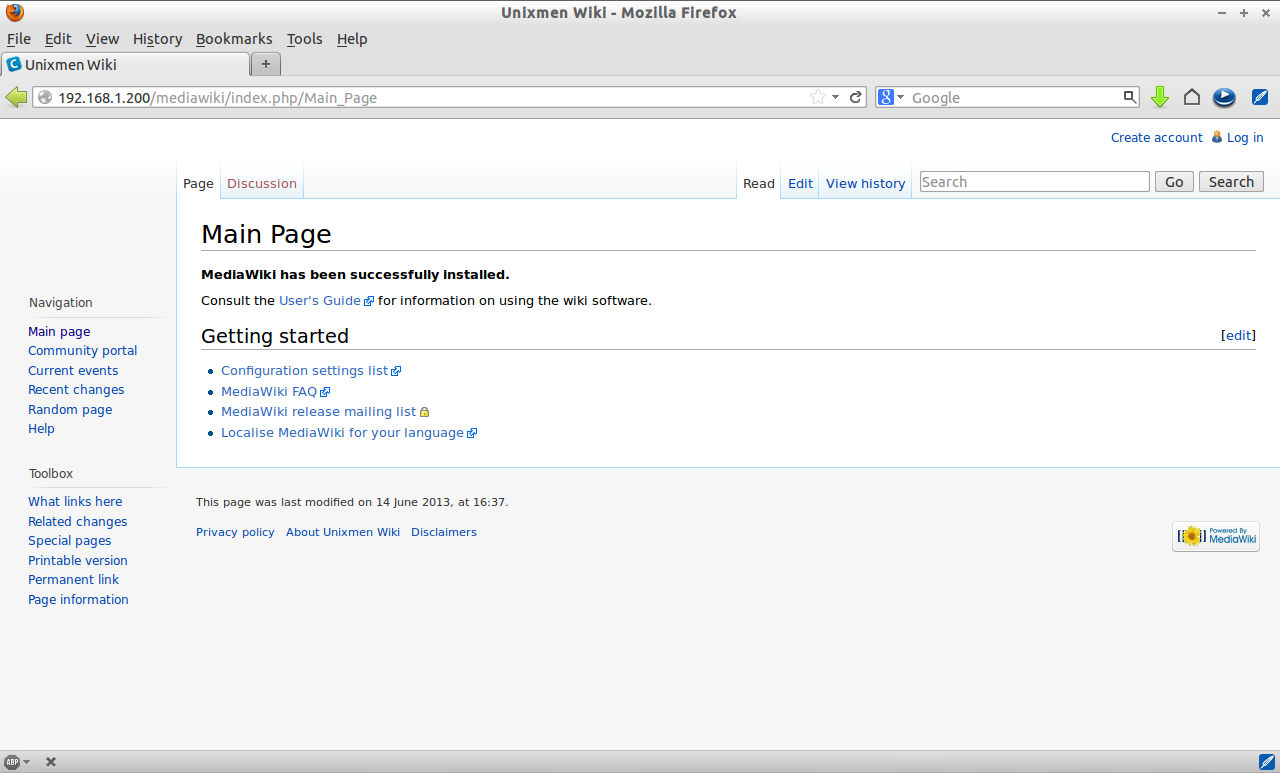The height and width of the screenshot is (774, 1280).
Task: Click the sidebar Help link
Action: [x=41, y=428]
